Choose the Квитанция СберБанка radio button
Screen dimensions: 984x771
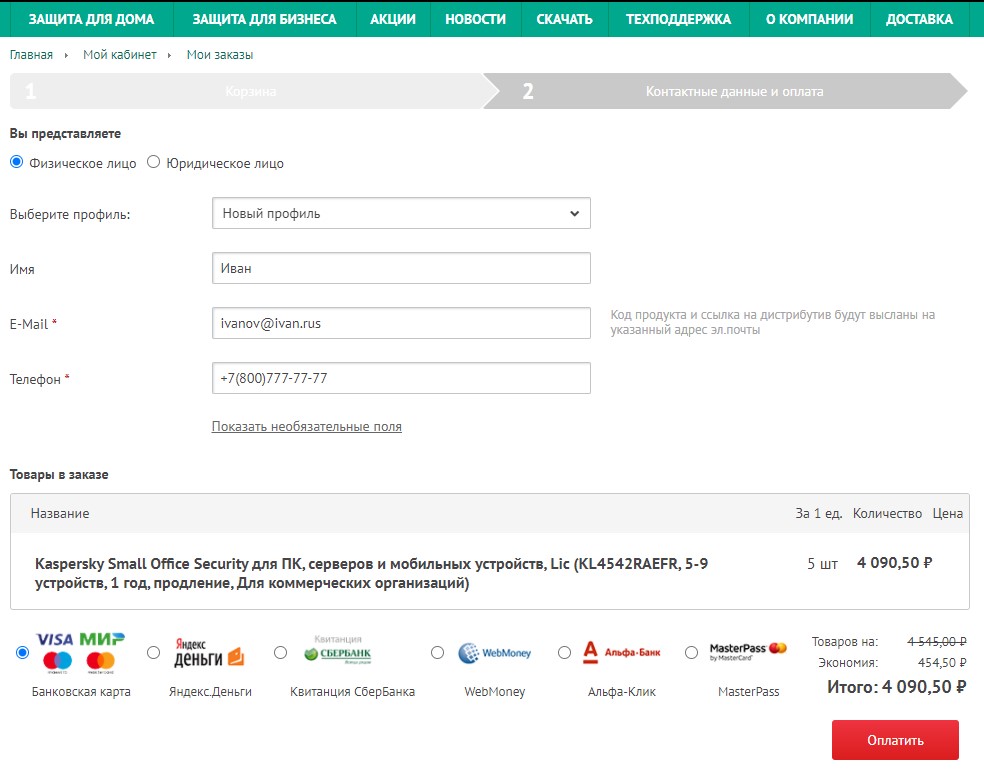pos(281,652)
